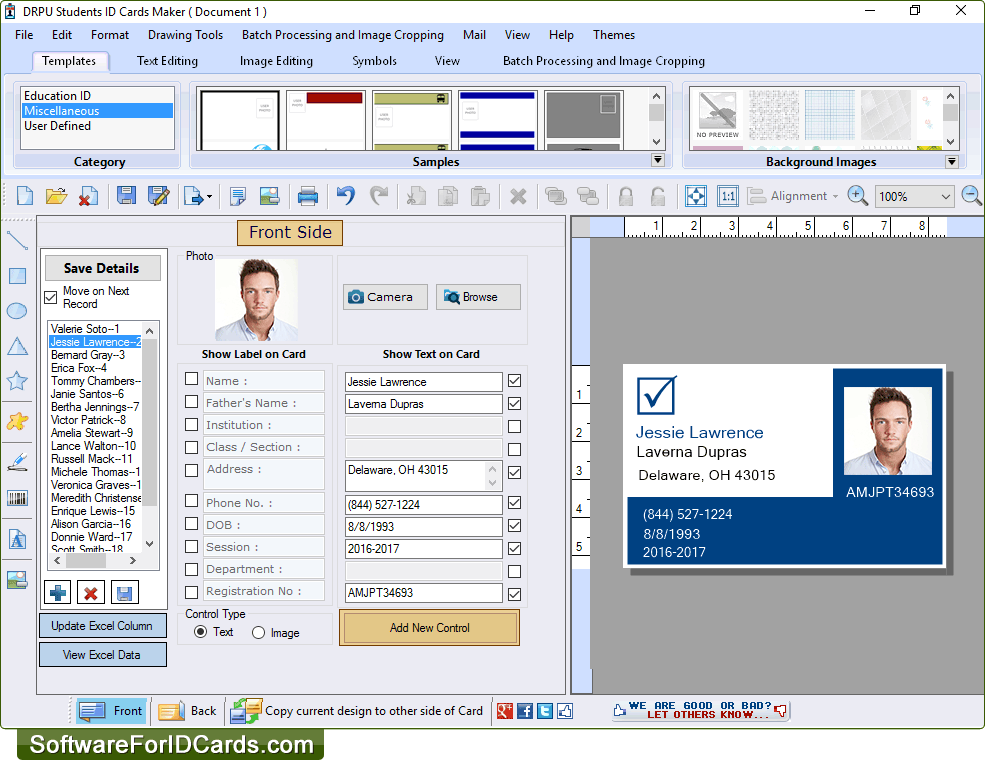985x760 pixels.
Task: Switch to the Symbols tab
Action: (374, 61)
